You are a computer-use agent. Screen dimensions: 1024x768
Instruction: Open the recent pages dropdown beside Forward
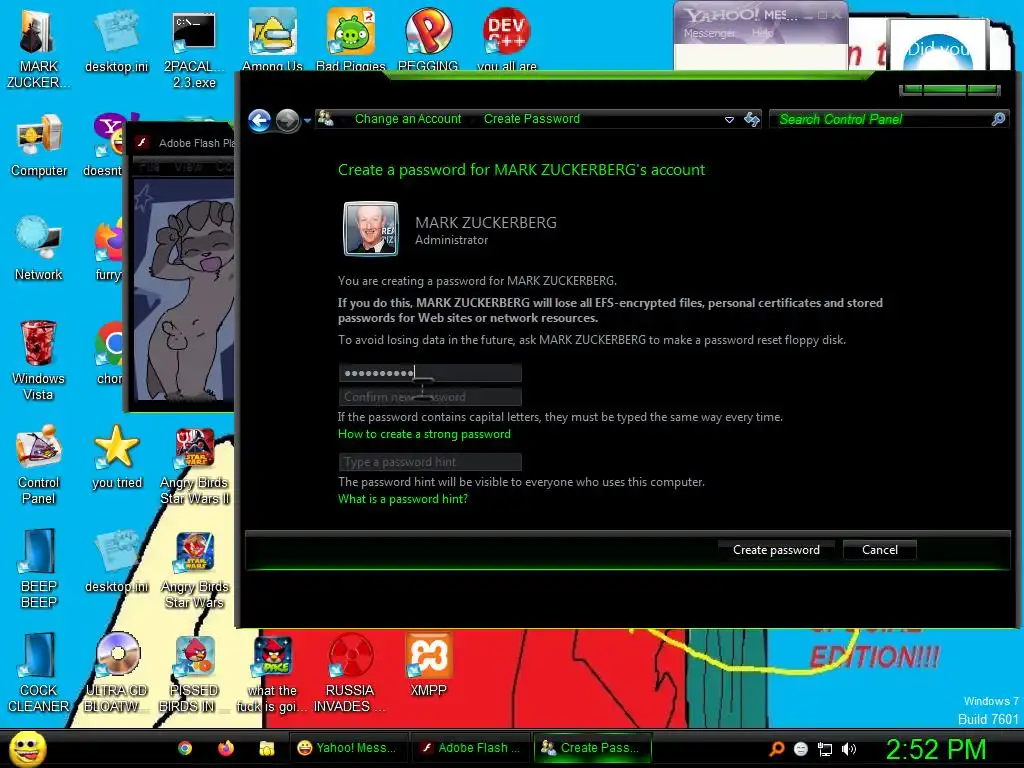click(x=307, y=121)
